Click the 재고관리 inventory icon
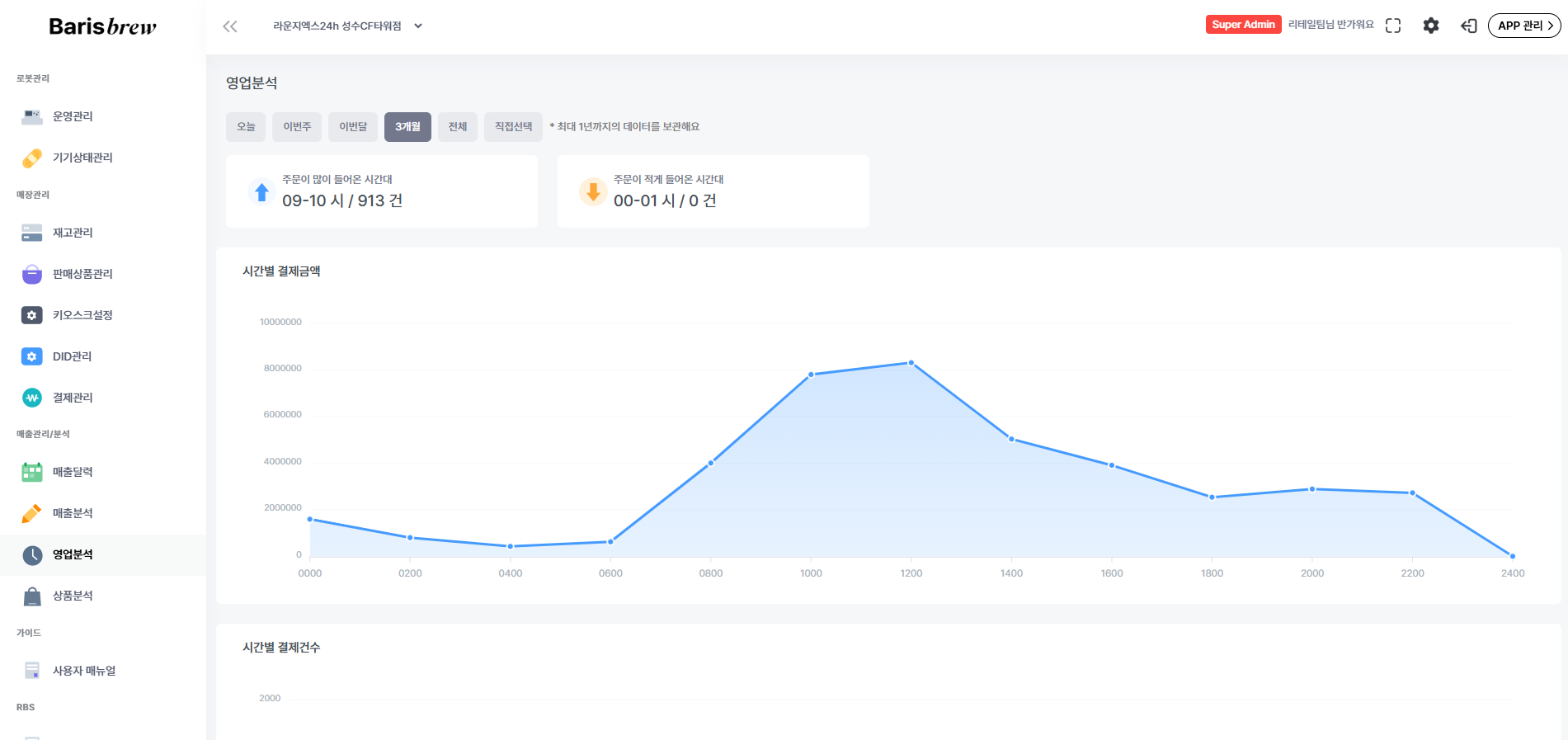 click(32, 233)
